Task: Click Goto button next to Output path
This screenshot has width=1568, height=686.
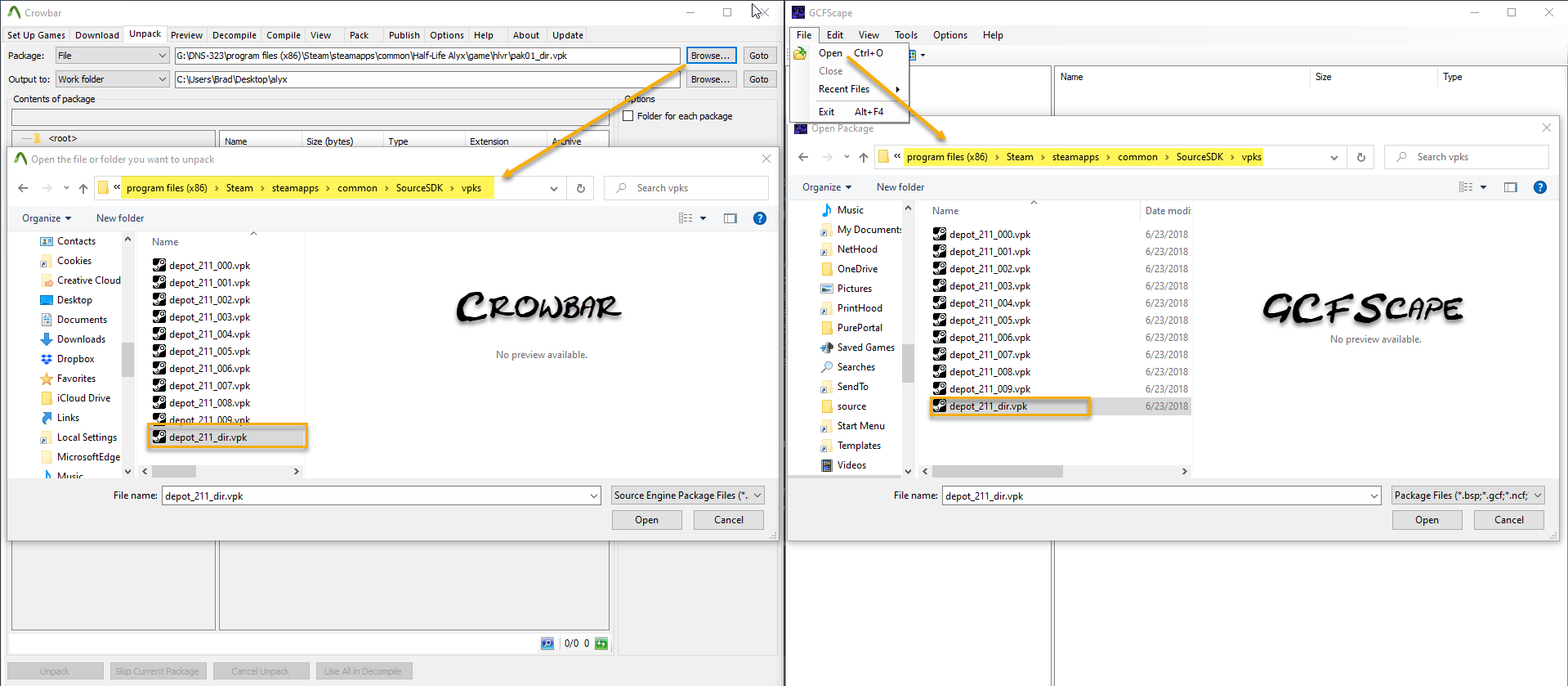Action: coord(759,79)
